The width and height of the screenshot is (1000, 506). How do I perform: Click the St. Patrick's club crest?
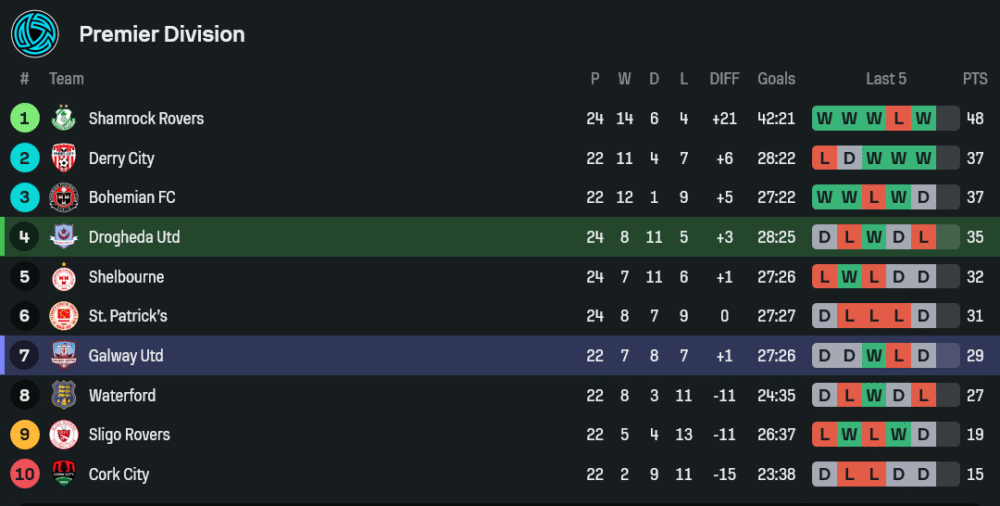pos(64,316)
